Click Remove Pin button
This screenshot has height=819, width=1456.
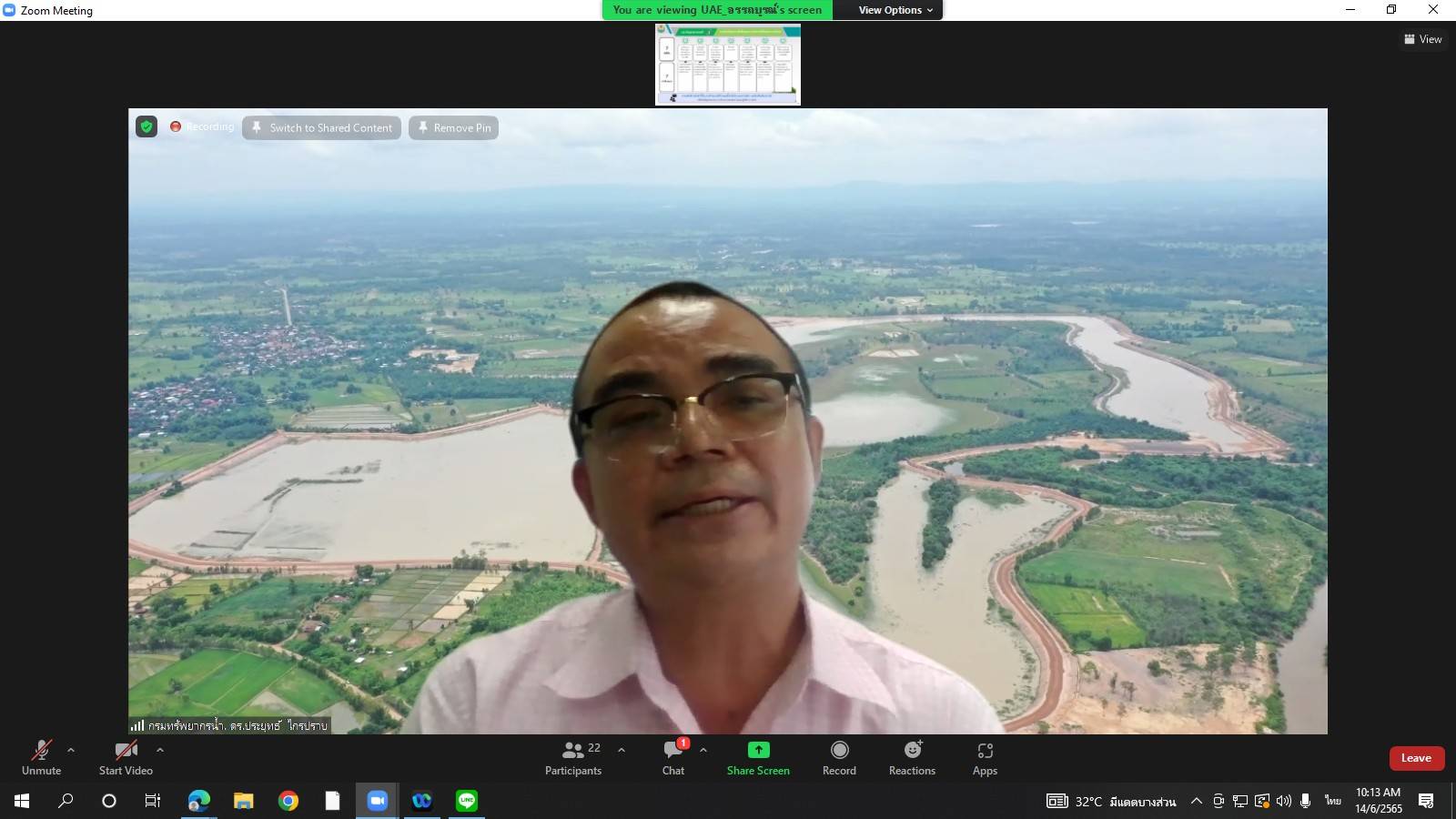[x=453, y=127]
